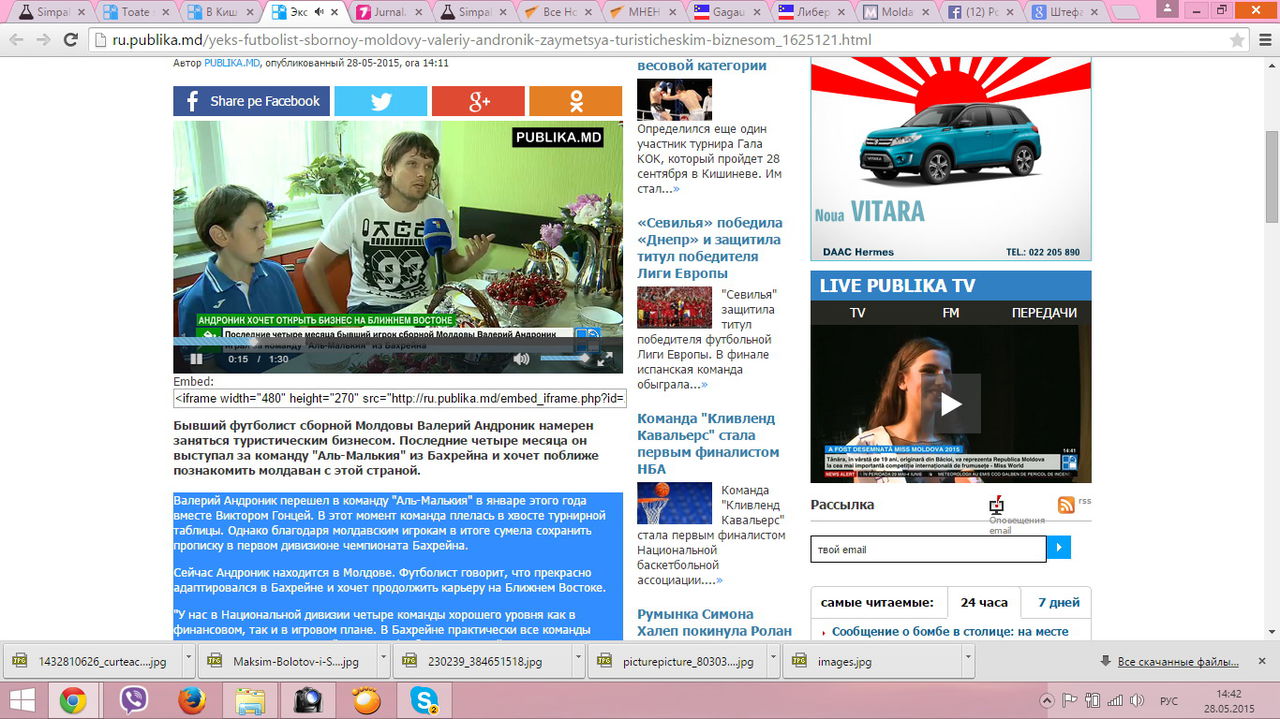Viewport: 1280px width, 719px height.
Task: Mute the video using speaker icon
Action: point(521,358)
